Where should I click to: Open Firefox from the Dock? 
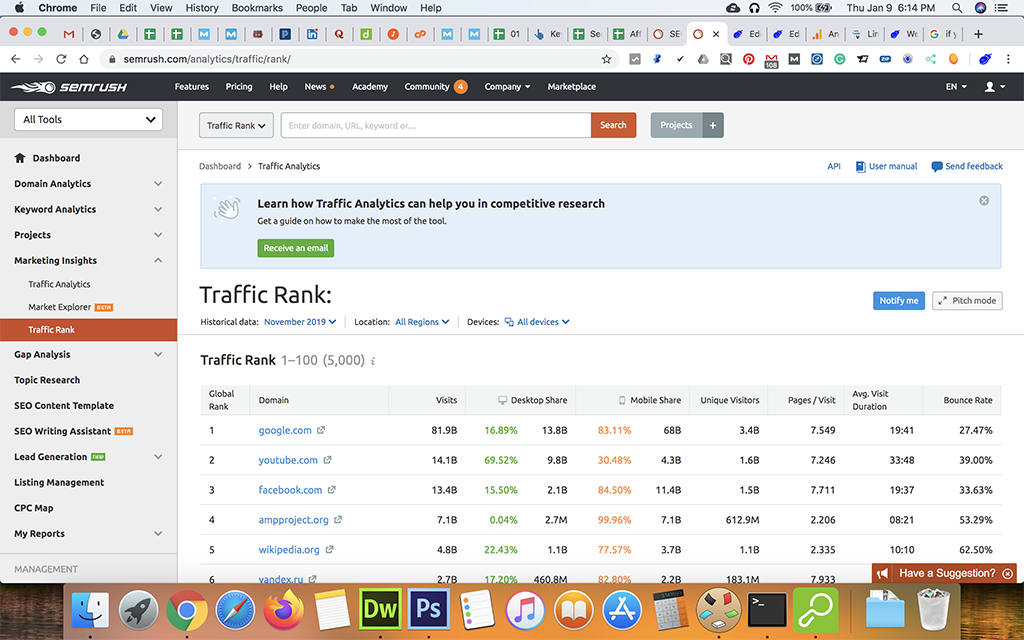click(x=283, y=610)
